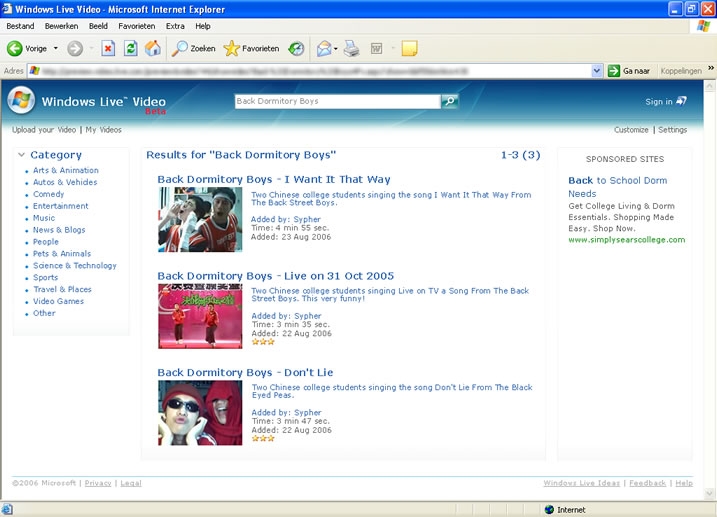The image size is (717, 517).
Task: Click the address bar URL field
Action: pos(310,71)
